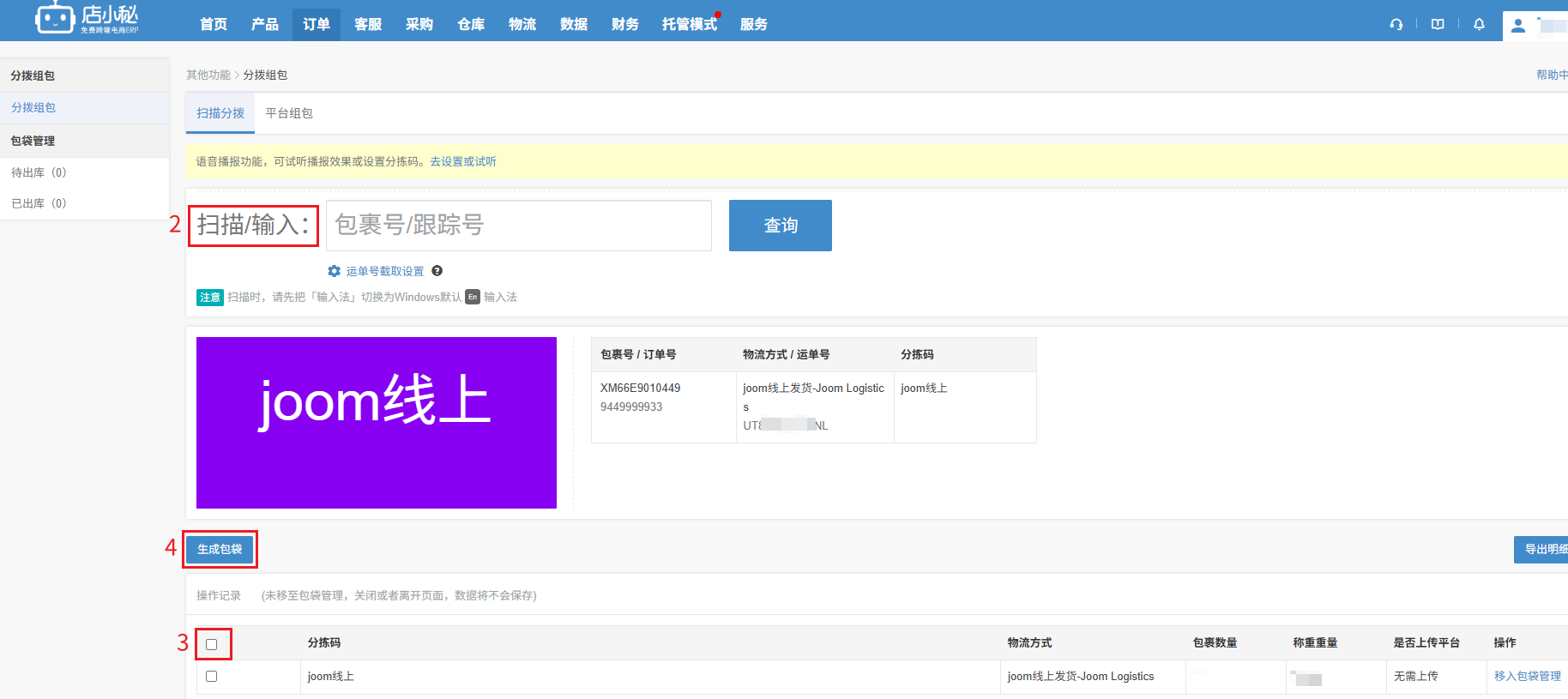Viewport: 1568px width, 699px height.
Task: Open customer support headset icon
Action: pyautogui.click(x=1396, y=24)
